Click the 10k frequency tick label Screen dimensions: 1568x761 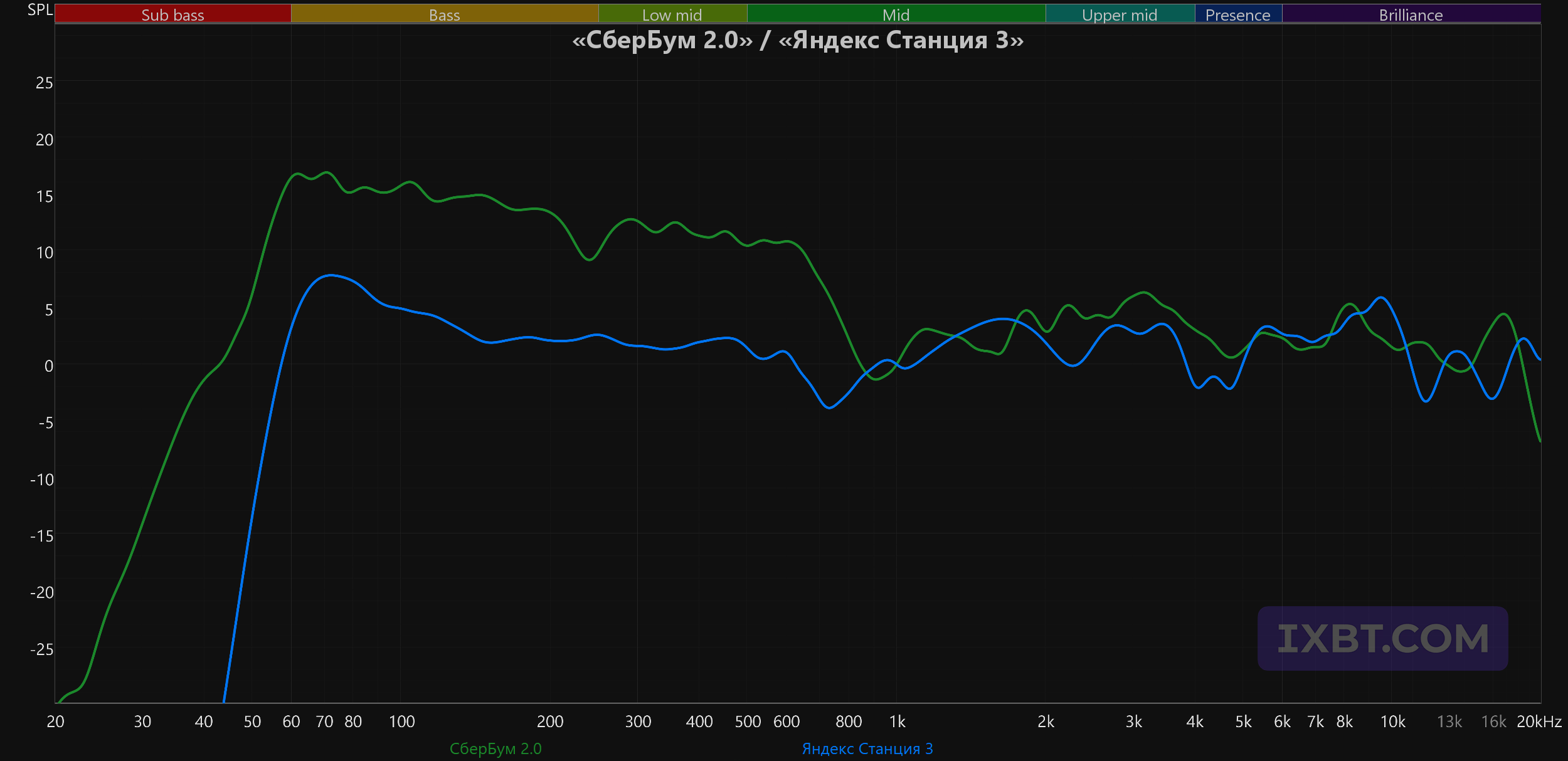[x=1393, y=722]
